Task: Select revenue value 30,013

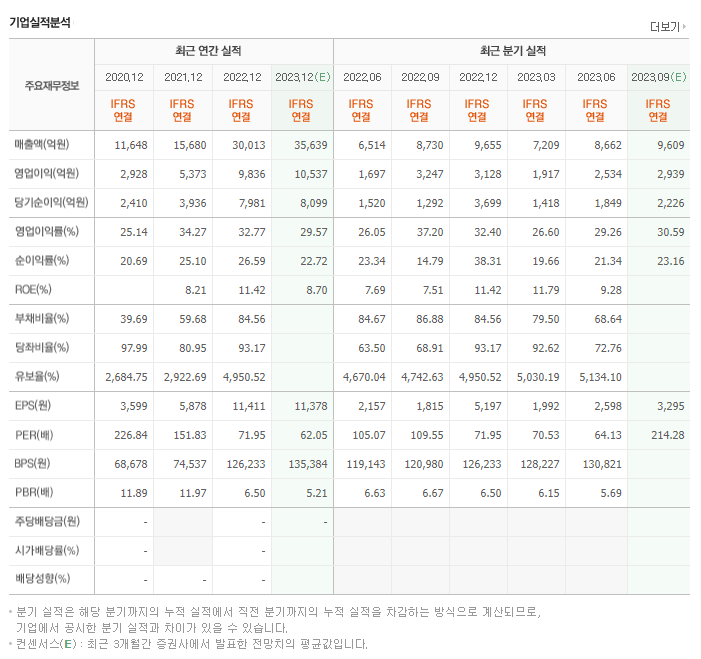Action: tap(249, 145)
